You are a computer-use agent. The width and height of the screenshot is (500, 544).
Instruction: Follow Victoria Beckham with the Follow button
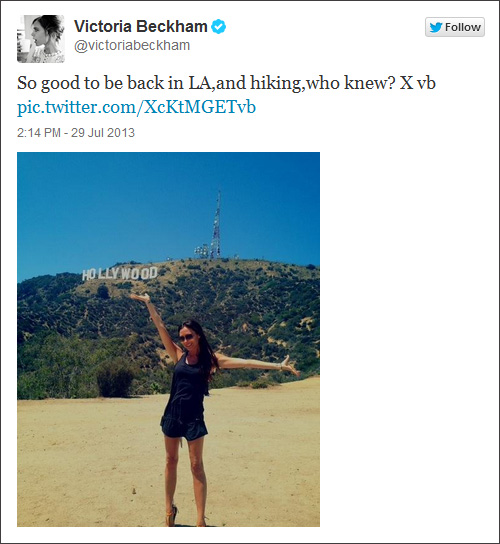[x=455, y=27]
